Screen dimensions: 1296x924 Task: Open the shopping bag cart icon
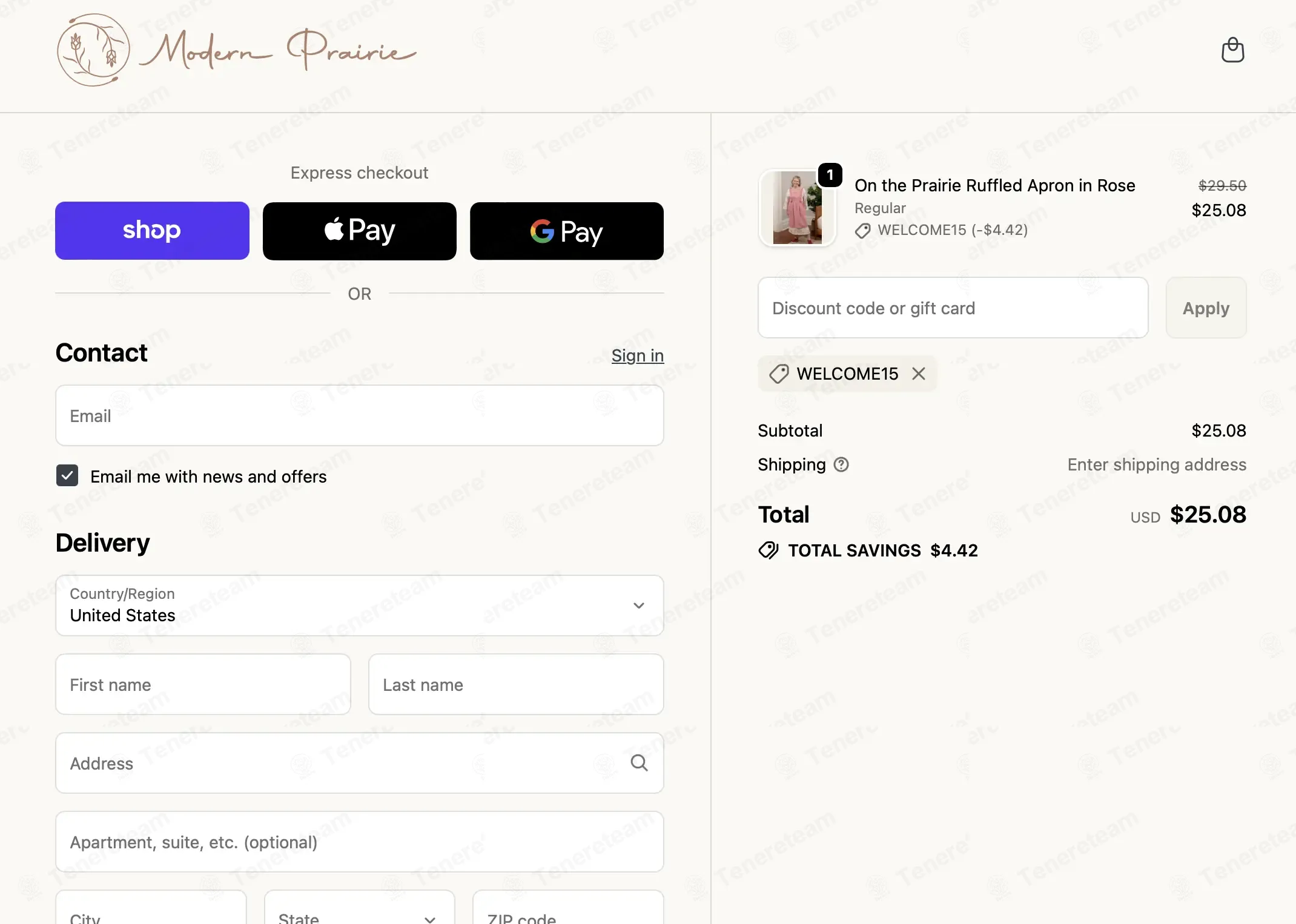tap(1232, 50)
